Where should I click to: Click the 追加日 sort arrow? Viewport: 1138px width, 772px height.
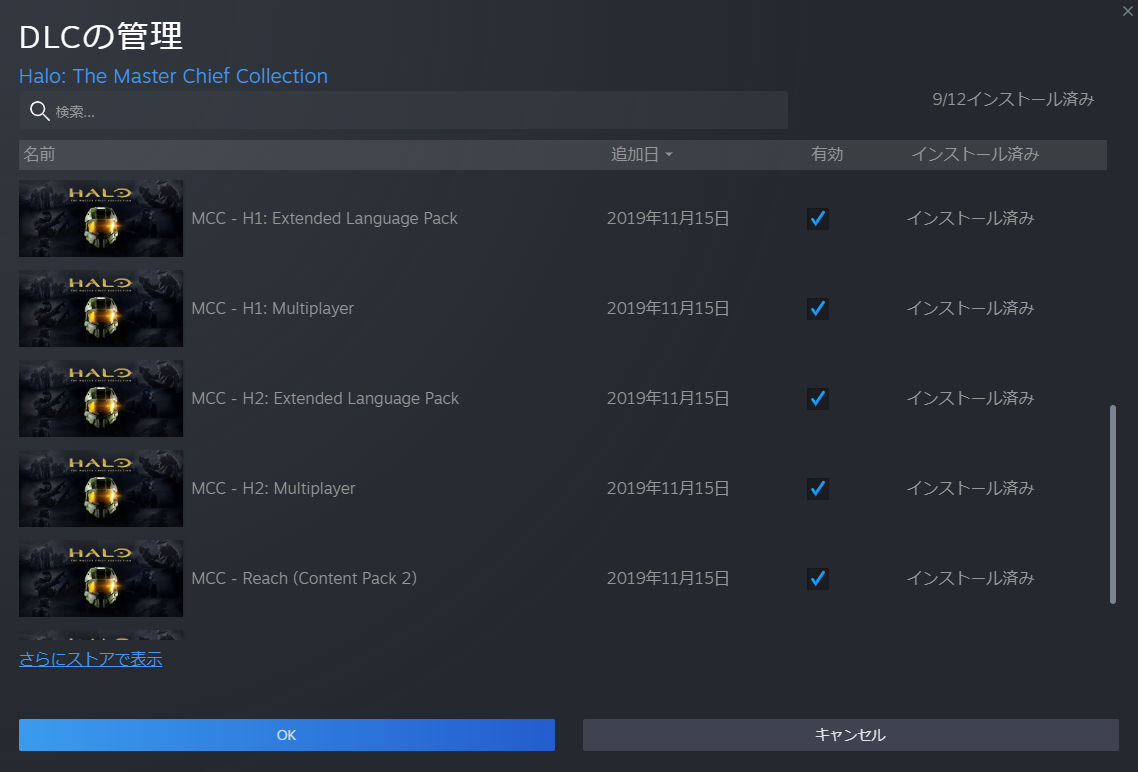668,155
